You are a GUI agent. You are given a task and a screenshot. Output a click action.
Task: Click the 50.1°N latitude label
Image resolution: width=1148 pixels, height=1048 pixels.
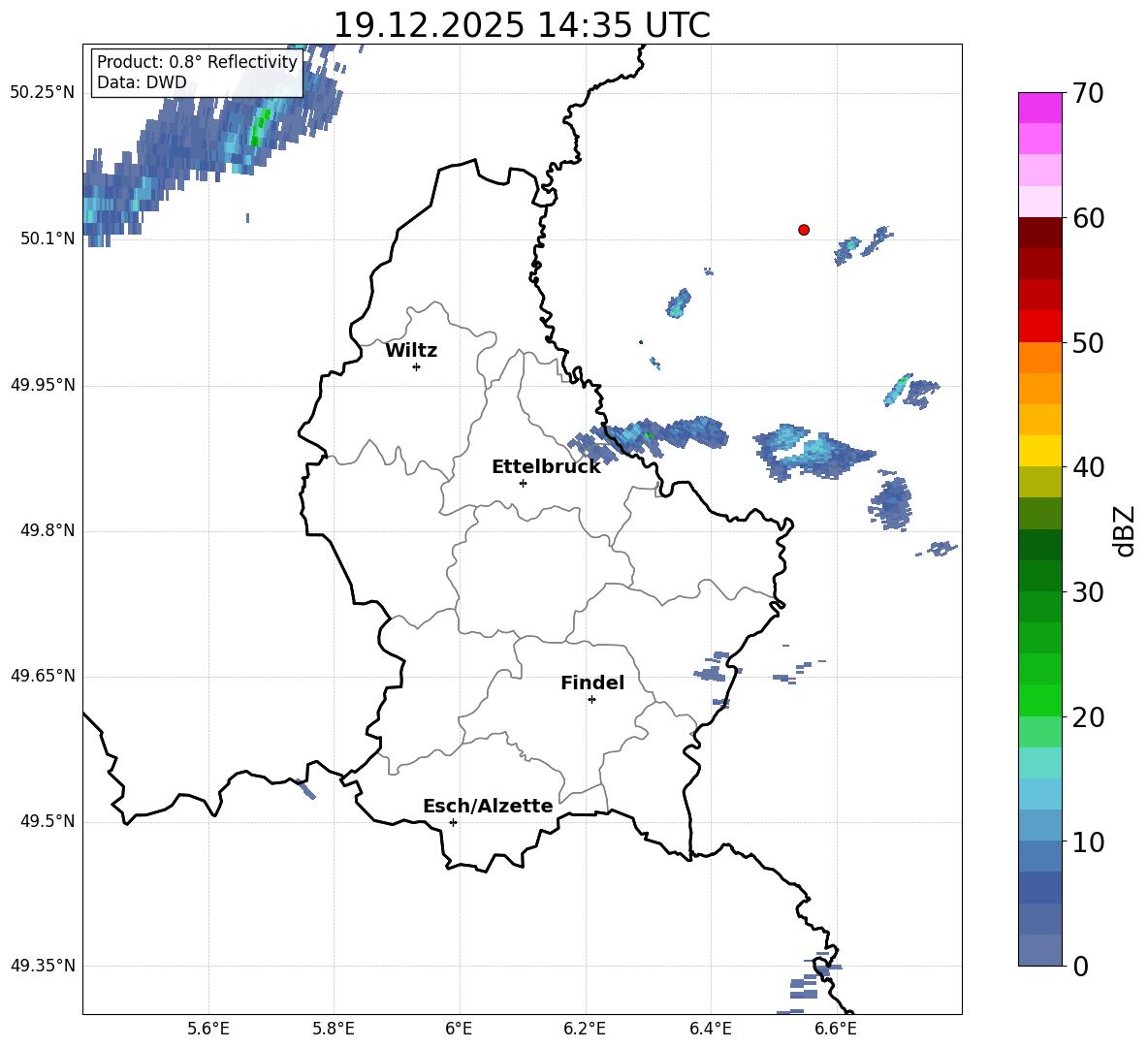point(48,238)
